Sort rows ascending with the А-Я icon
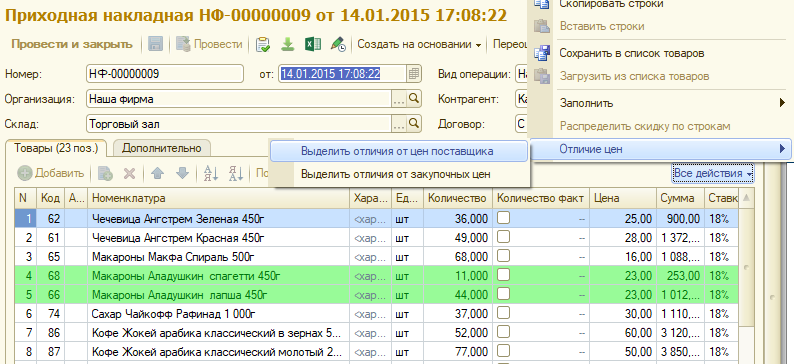The image size is (794, 364). pos(211,173)
